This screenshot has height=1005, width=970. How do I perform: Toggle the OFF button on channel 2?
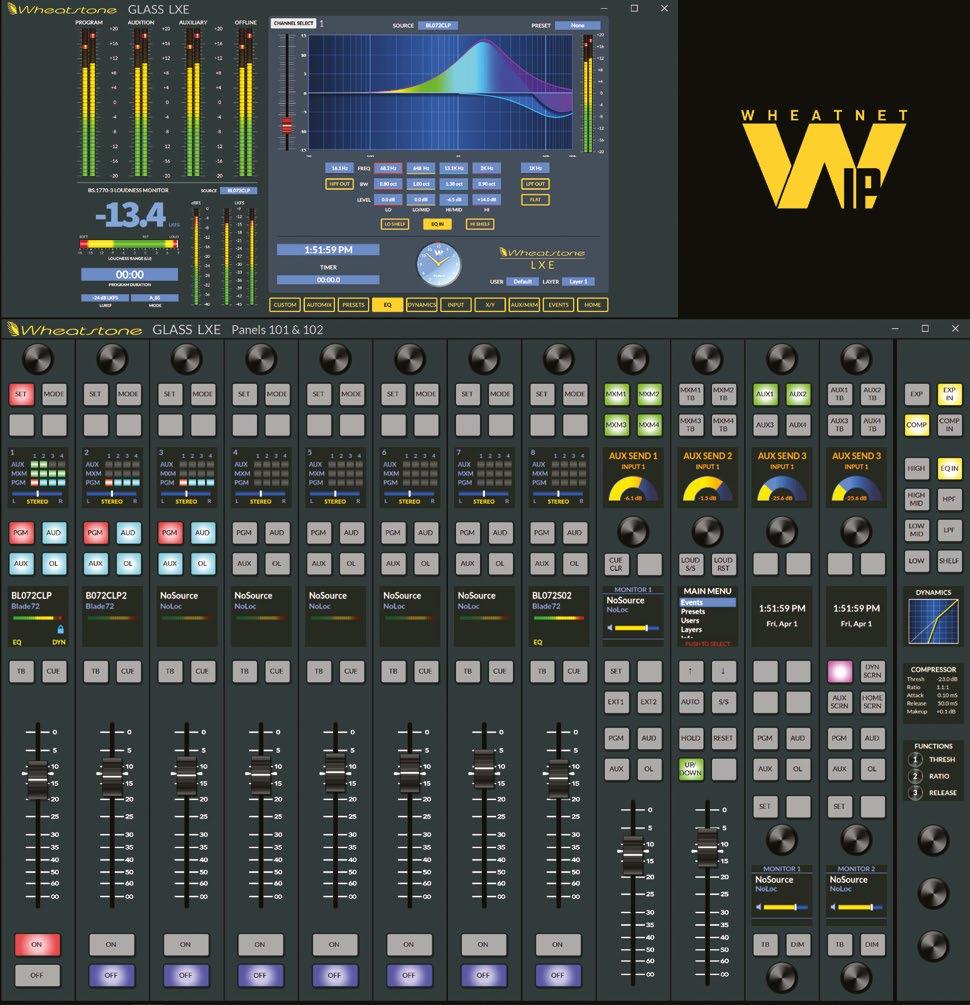(x=111, y=975)
